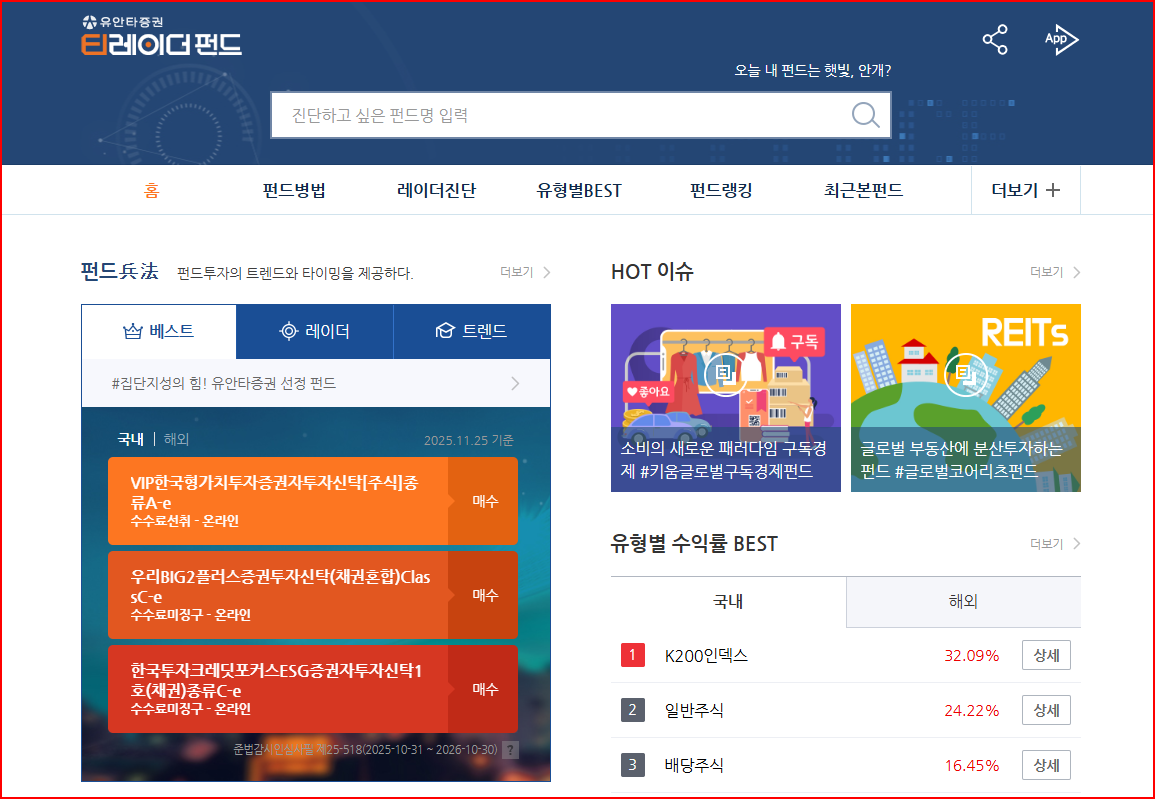The image size is (1155, 799).
Task: Click 매수 for 한국투자크레딧포커스ESG fund
Action: click(483, 689)
